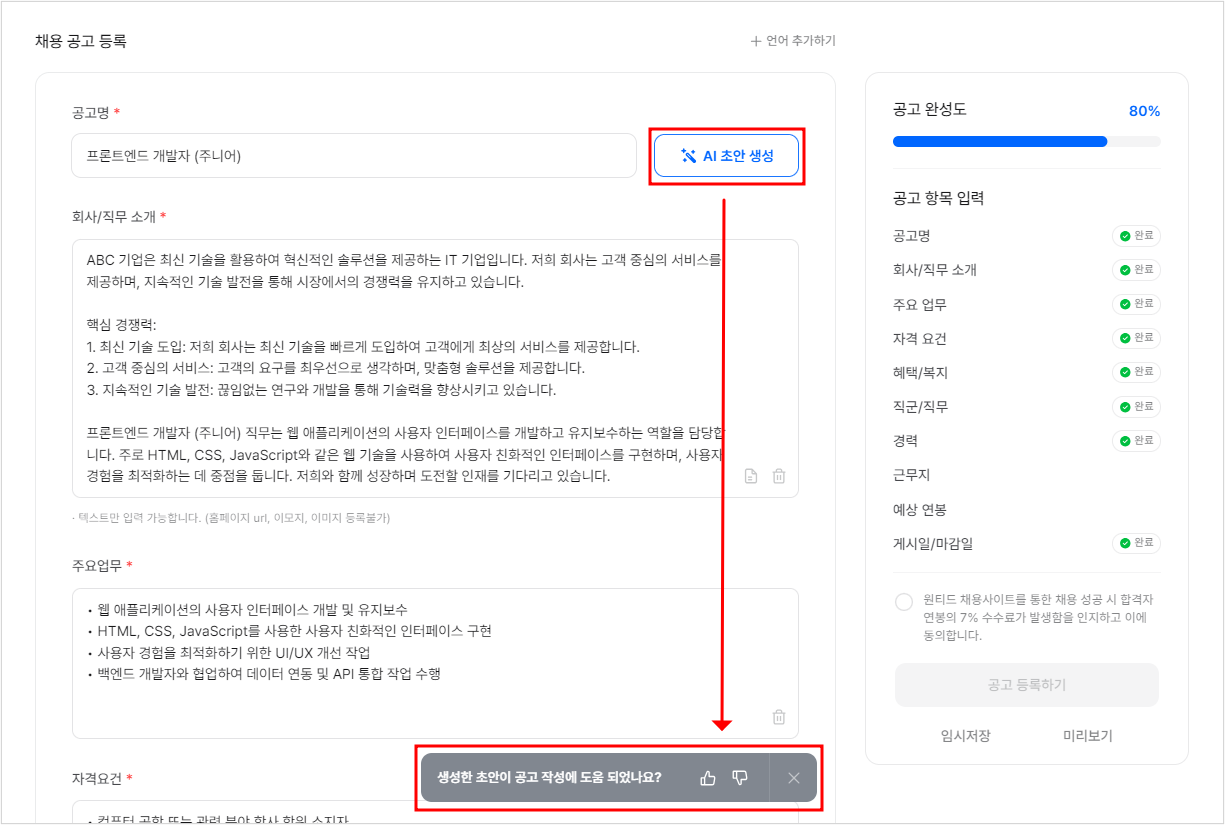Select 근무지 in the 공고 항목 list
The width and height of the screenshot is (1225, 825).
(x=911, y=475)
